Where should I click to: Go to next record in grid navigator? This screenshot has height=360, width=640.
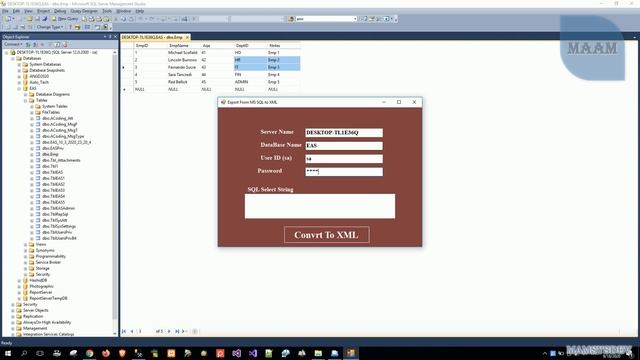click(x=169, y=331)
